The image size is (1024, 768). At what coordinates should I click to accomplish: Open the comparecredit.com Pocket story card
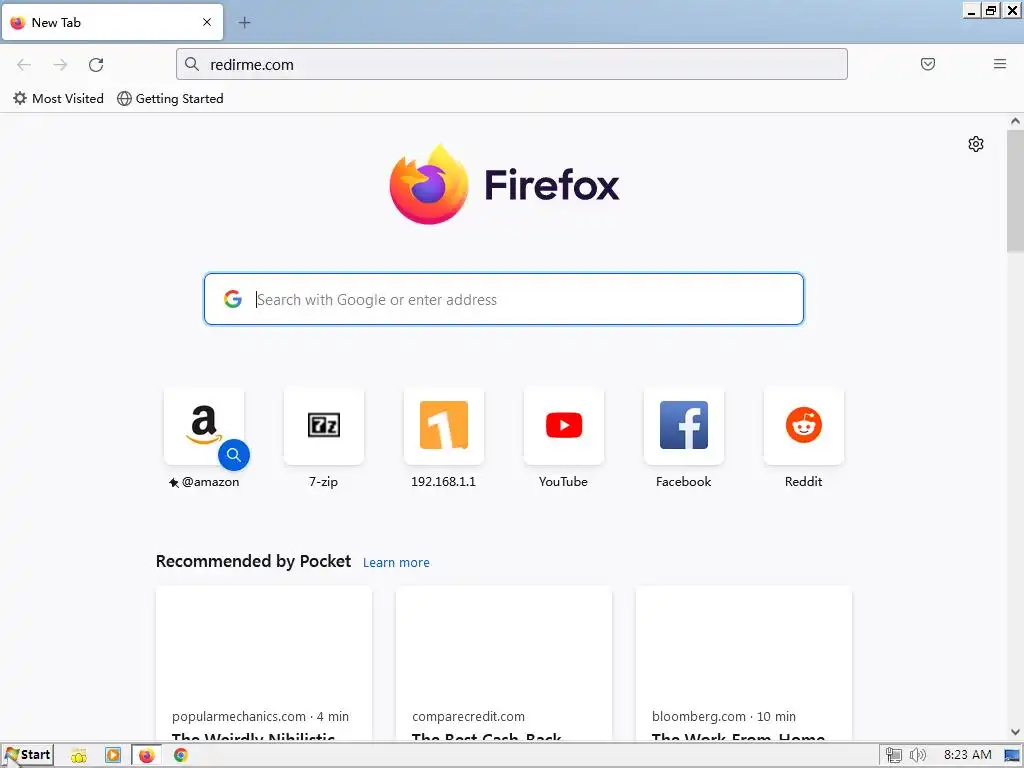[504, 663]
